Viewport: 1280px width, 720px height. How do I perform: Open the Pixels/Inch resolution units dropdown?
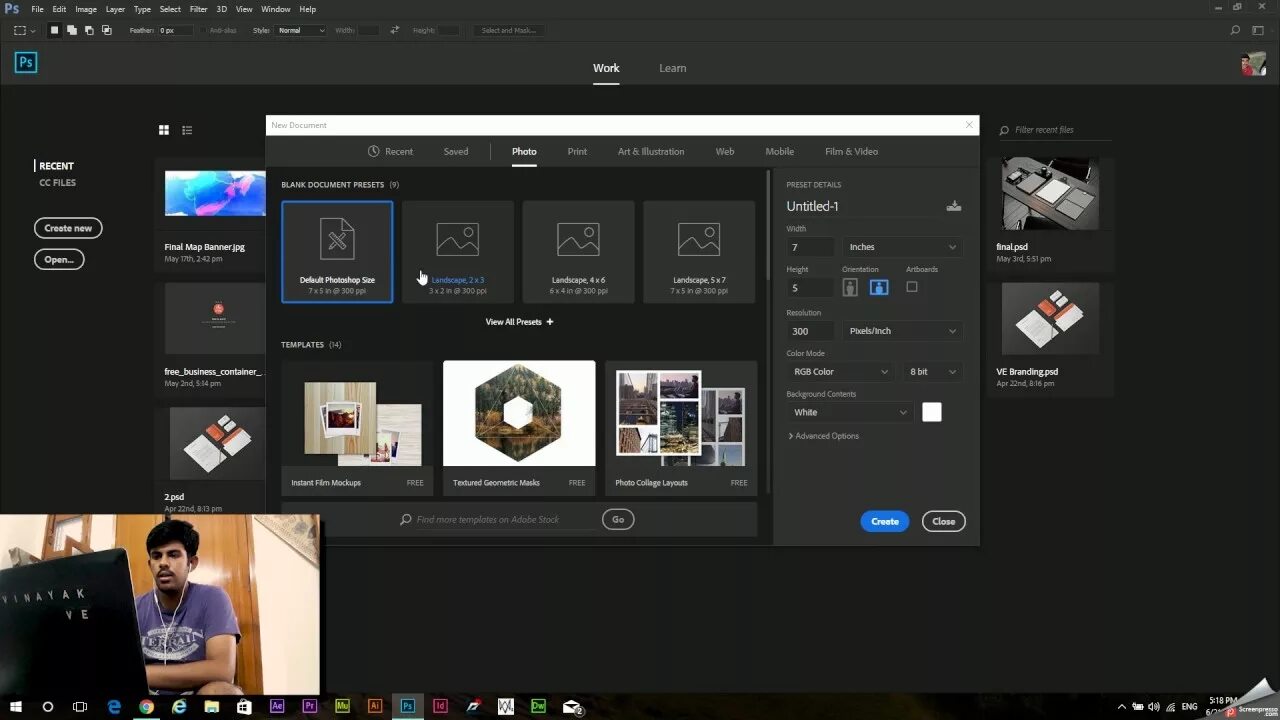coord(902,331)
